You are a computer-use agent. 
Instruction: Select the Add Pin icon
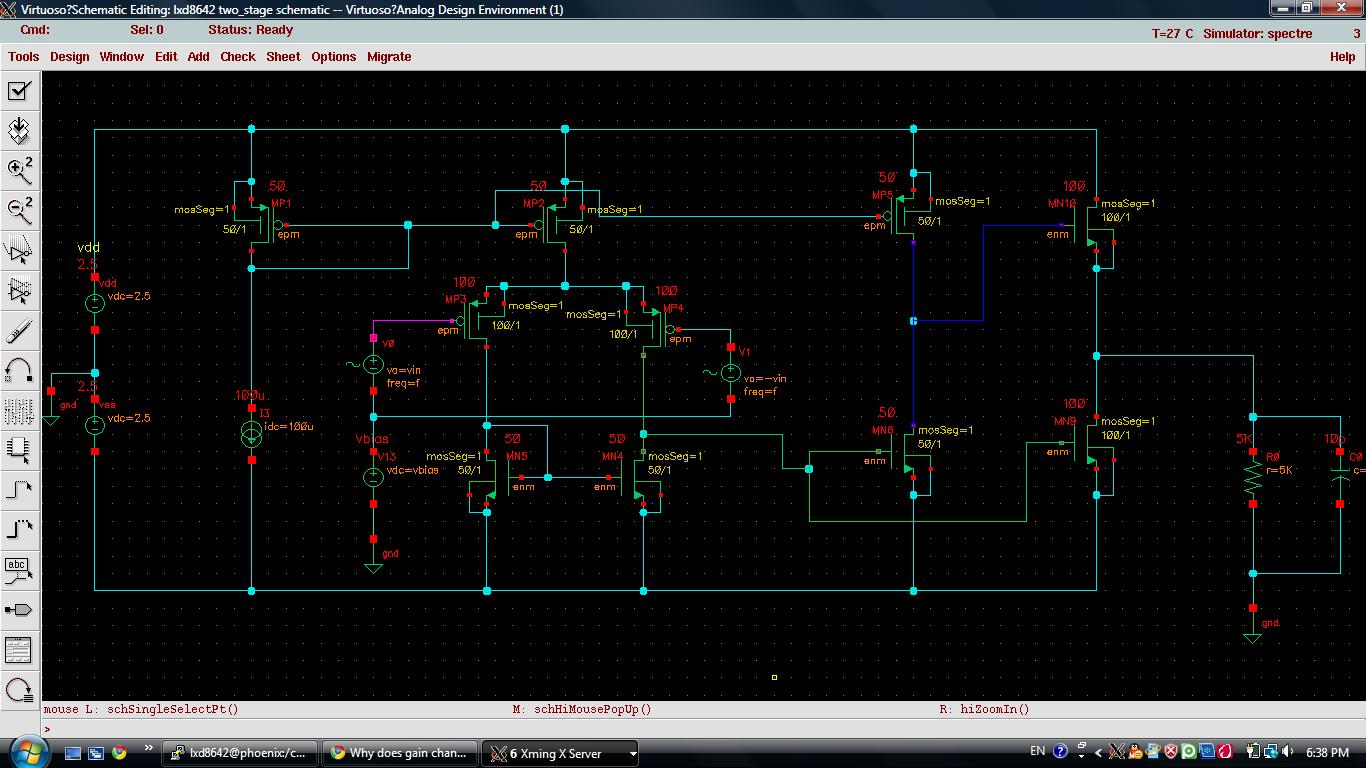(x=19, y=610)
